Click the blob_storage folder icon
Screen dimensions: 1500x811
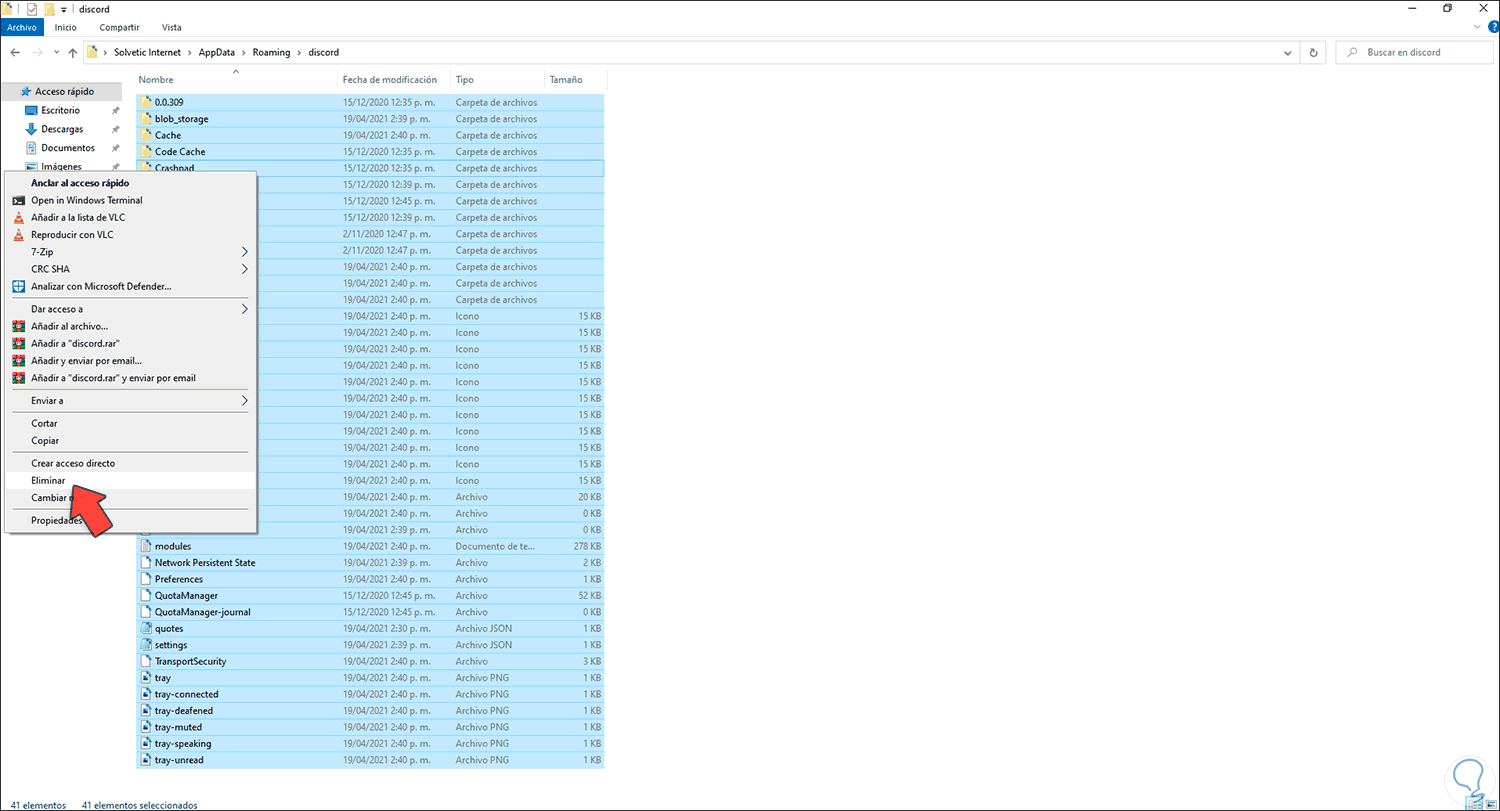146,119
